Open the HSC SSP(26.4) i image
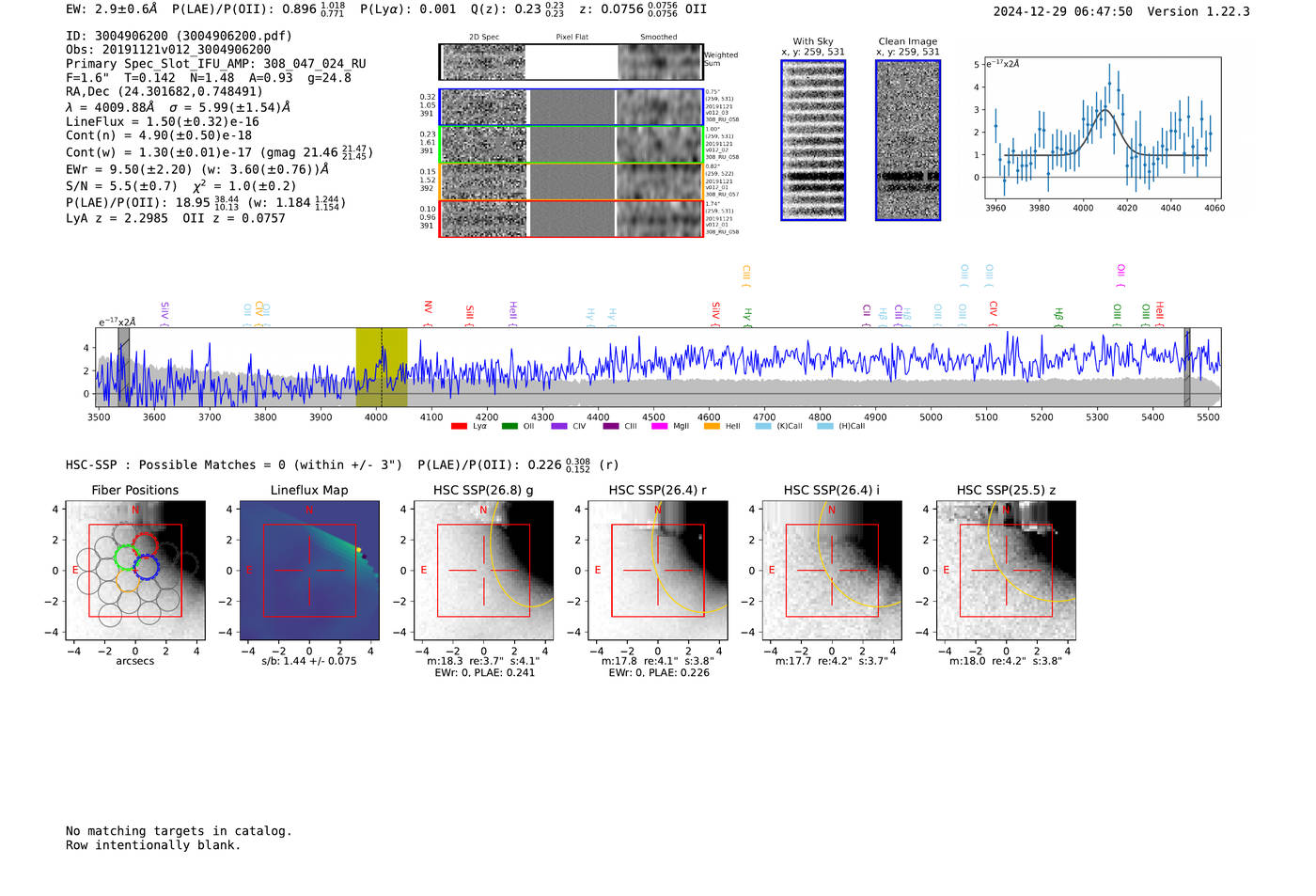Image resolution: width=1316 pixels, height=896 pixels. pyautogui.click(x=832, y=571)
